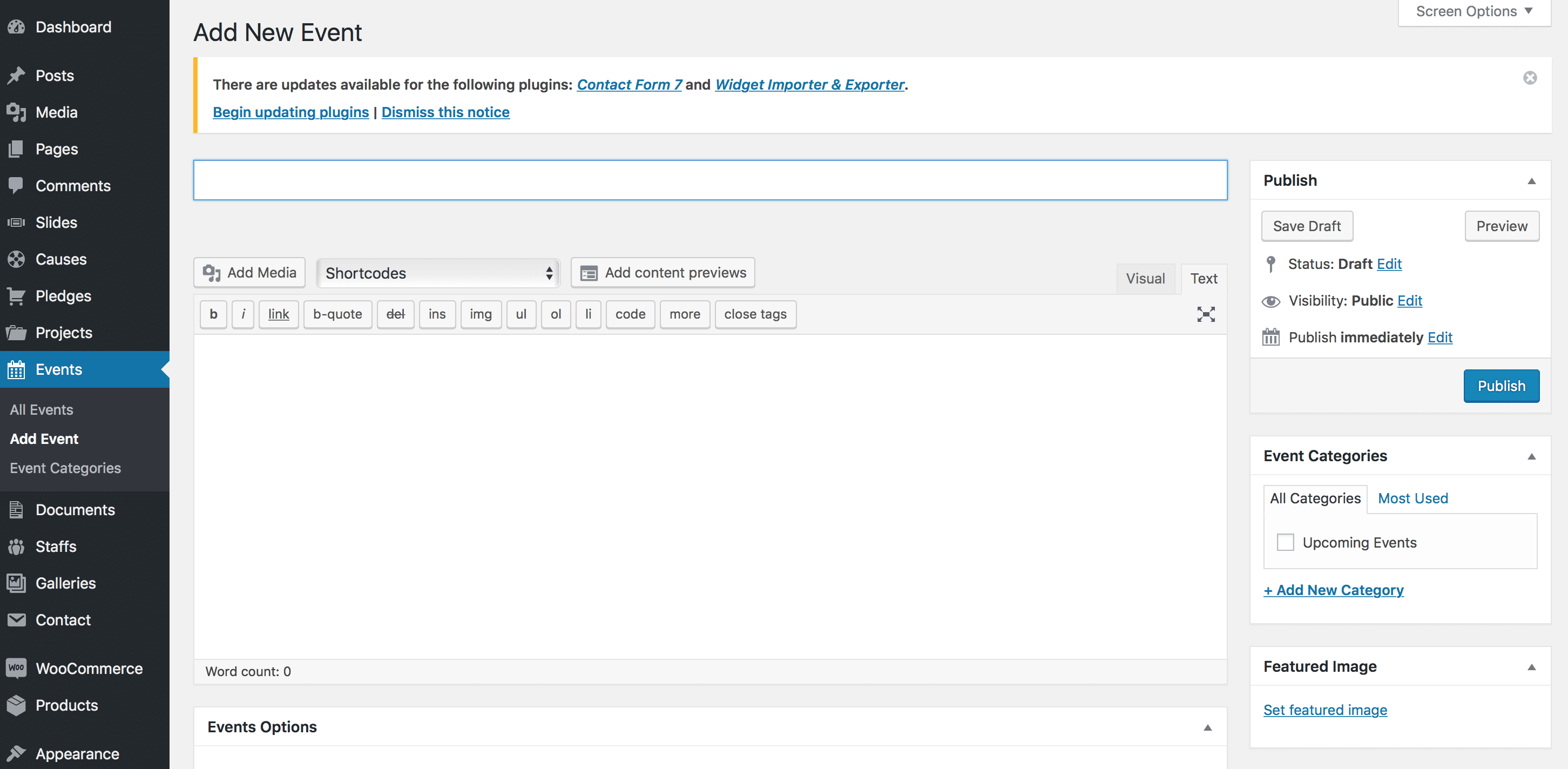
Task: Click the Media icon in sidebar
Action: click(x=16, y=113)
